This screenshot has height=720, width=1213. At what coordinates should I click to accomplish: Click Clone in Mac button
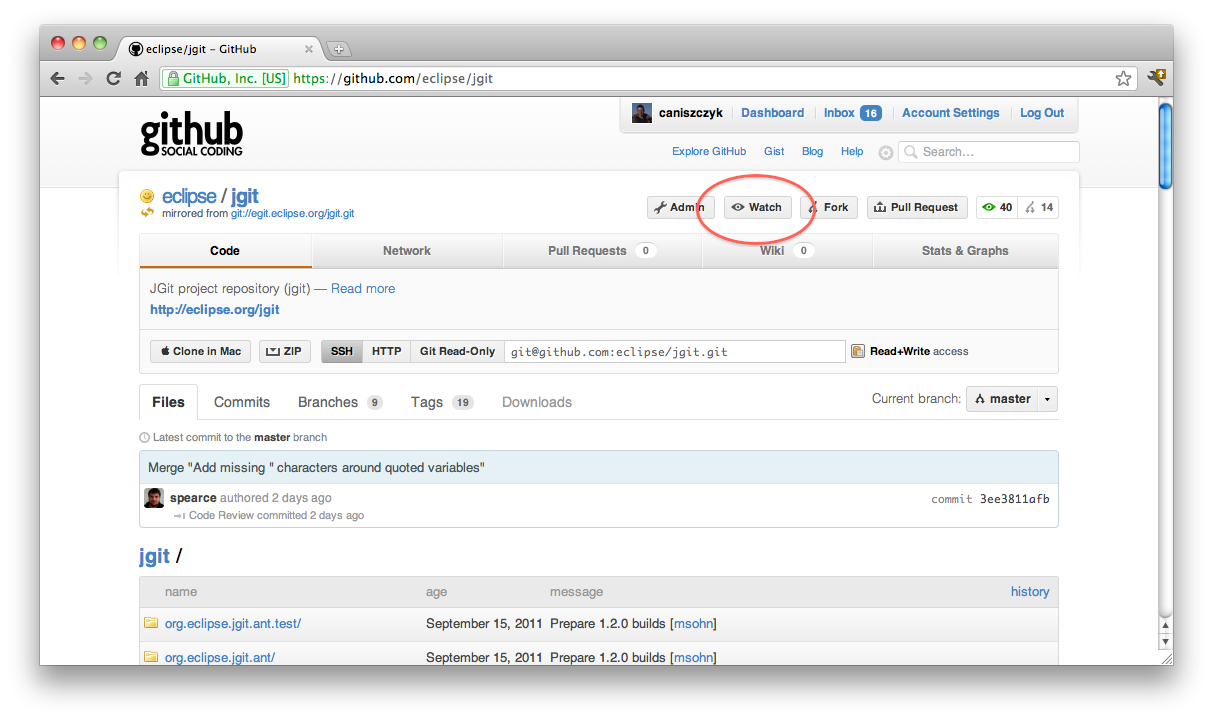coord(200,351)
